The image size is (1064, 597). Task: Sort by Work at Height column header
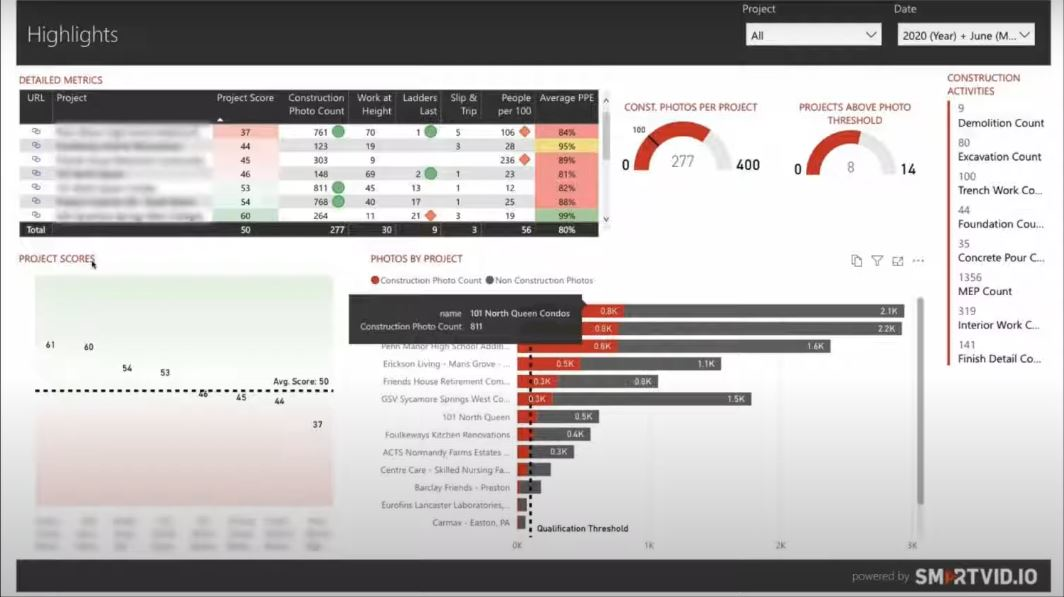pos(374,104)
